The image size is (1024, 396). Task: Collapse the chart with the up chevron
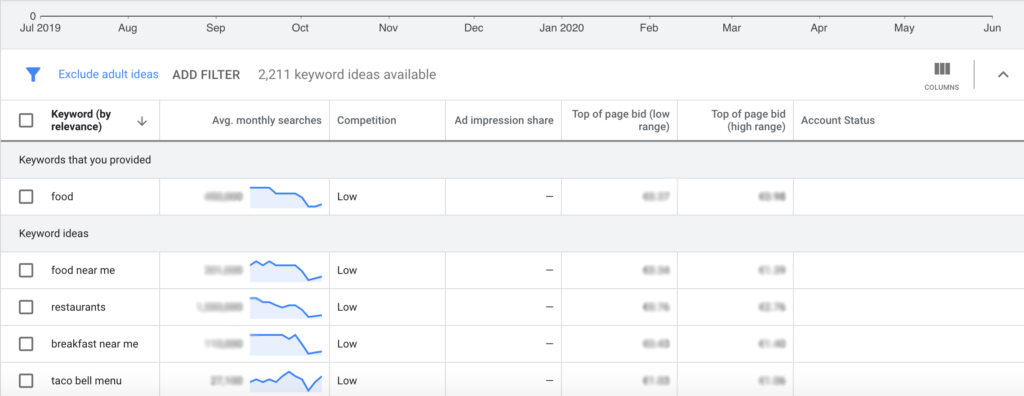1003,74
